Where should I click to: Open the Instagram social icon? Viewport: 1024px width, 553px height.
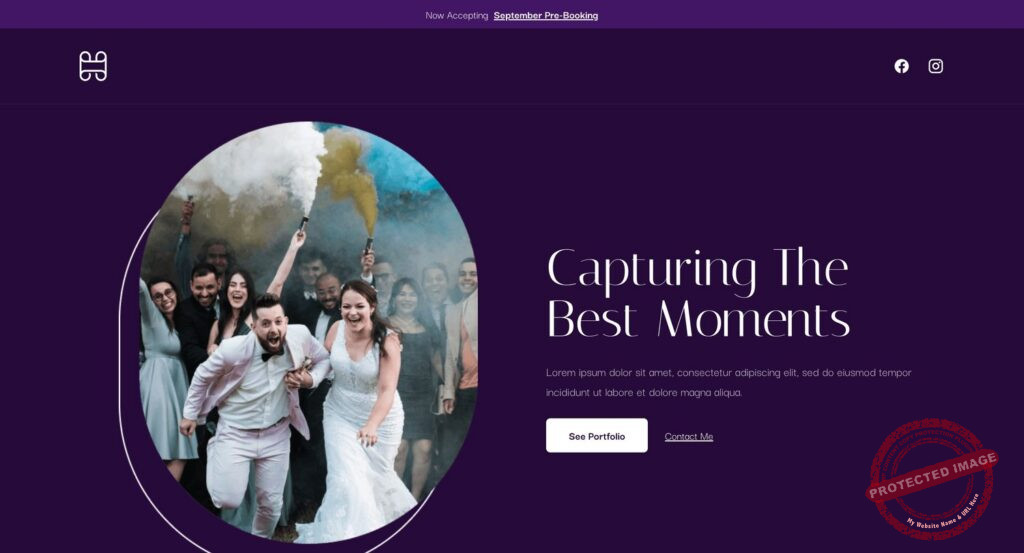coord(935,66)
